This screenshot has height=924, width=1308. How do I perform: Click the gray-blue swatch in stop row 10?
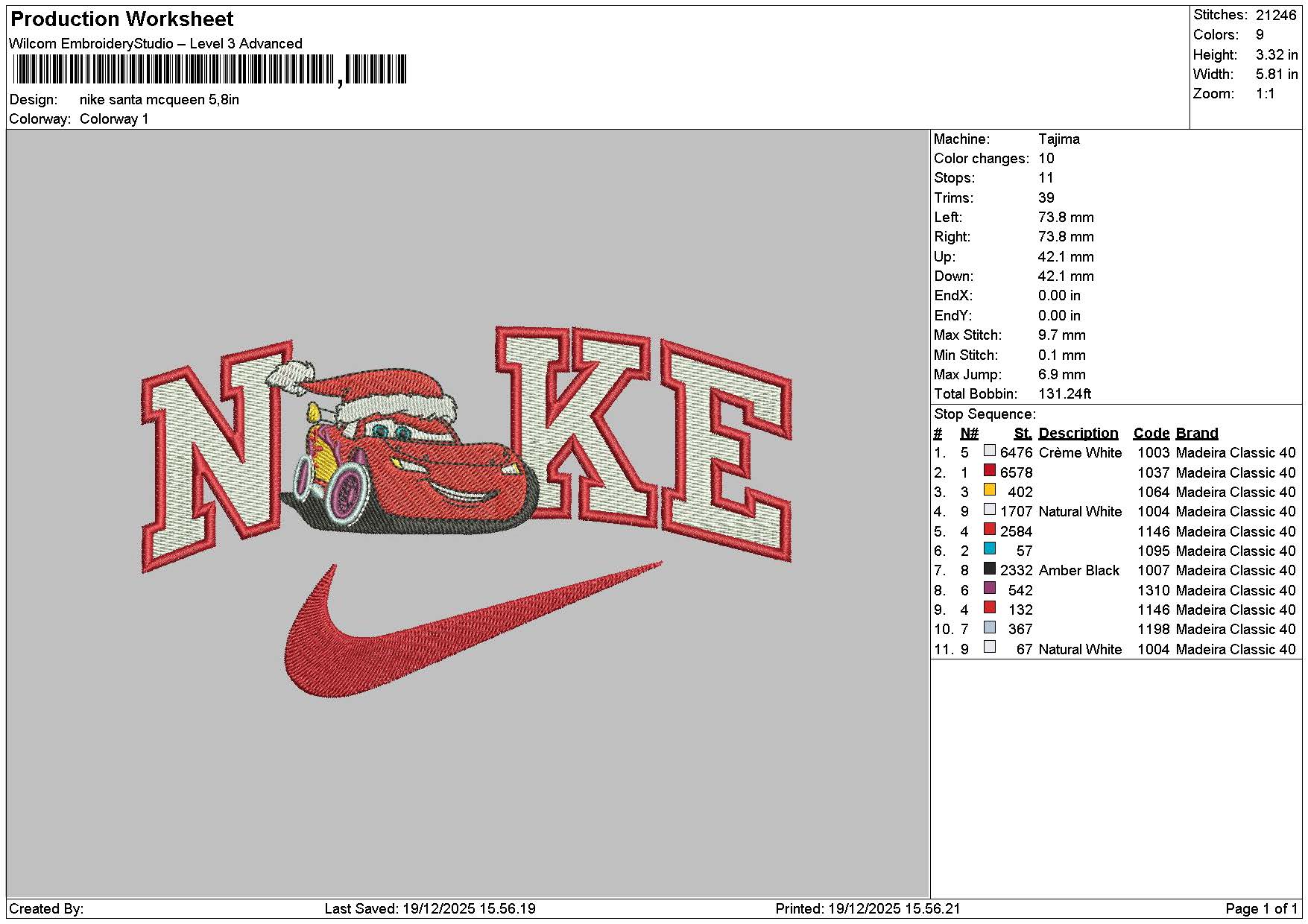tap(989, 627)
